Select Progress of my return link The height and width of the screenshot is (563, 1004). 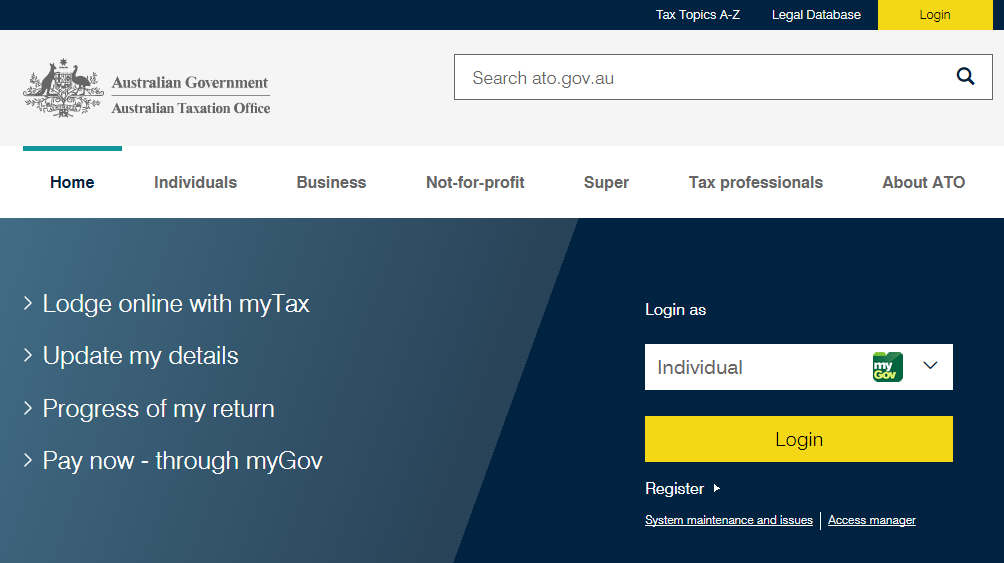tap(158, 409)
